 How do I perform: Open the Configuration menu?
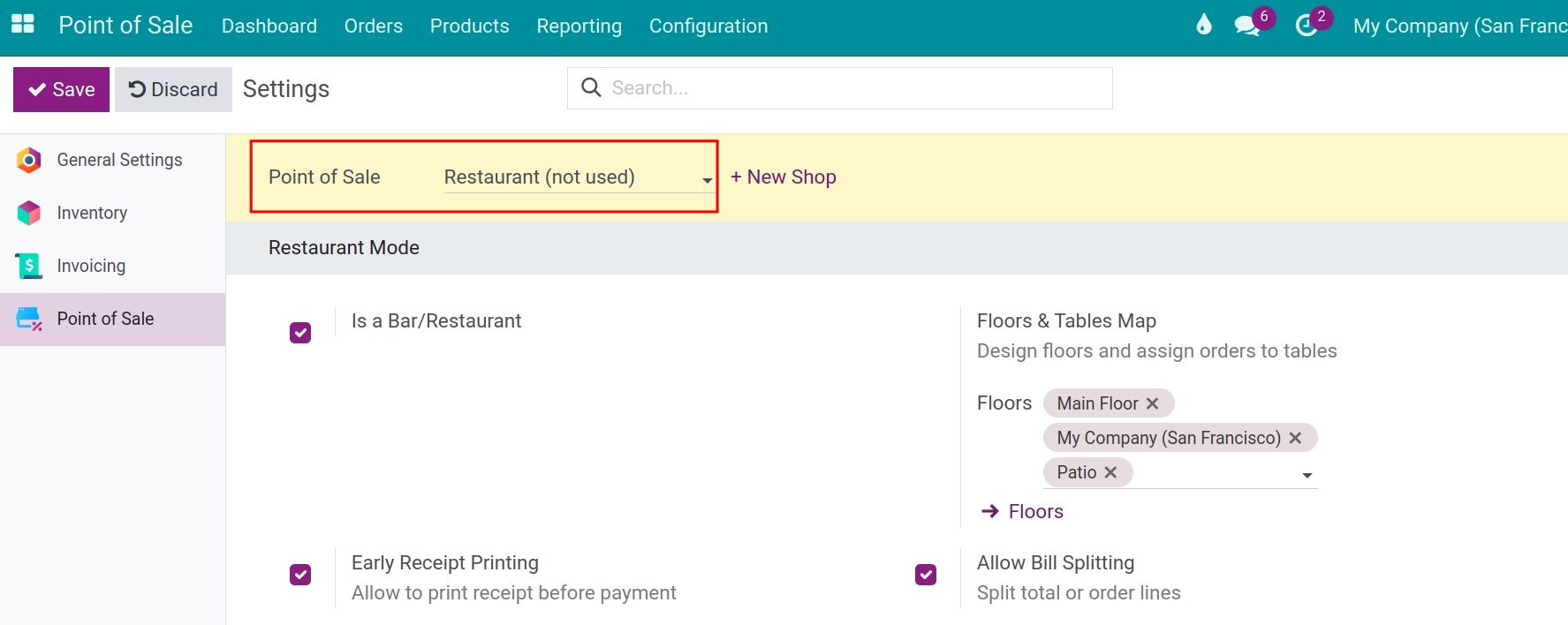(x=708, y=26)
